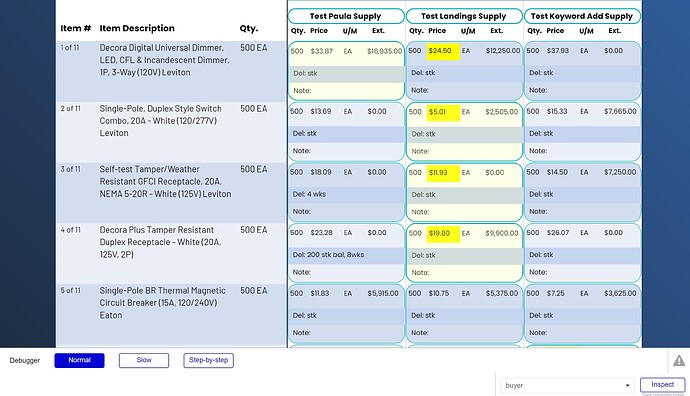The image size is (690, 396).
Task: Click price $10.75 in Landings Supply
Action: point(439,293)
